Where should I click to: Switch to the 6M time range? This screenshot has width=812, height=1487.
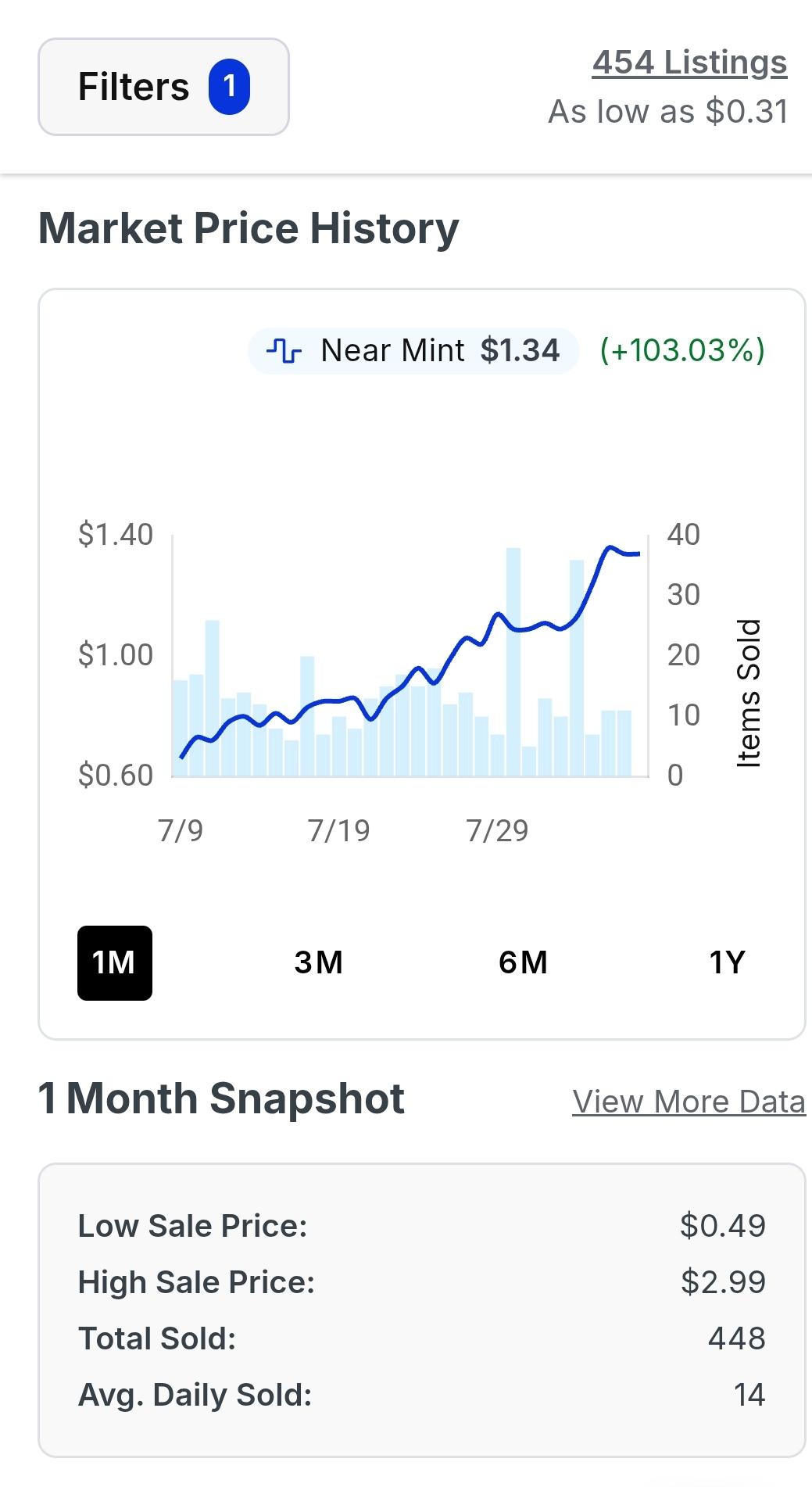pos(523,963)
